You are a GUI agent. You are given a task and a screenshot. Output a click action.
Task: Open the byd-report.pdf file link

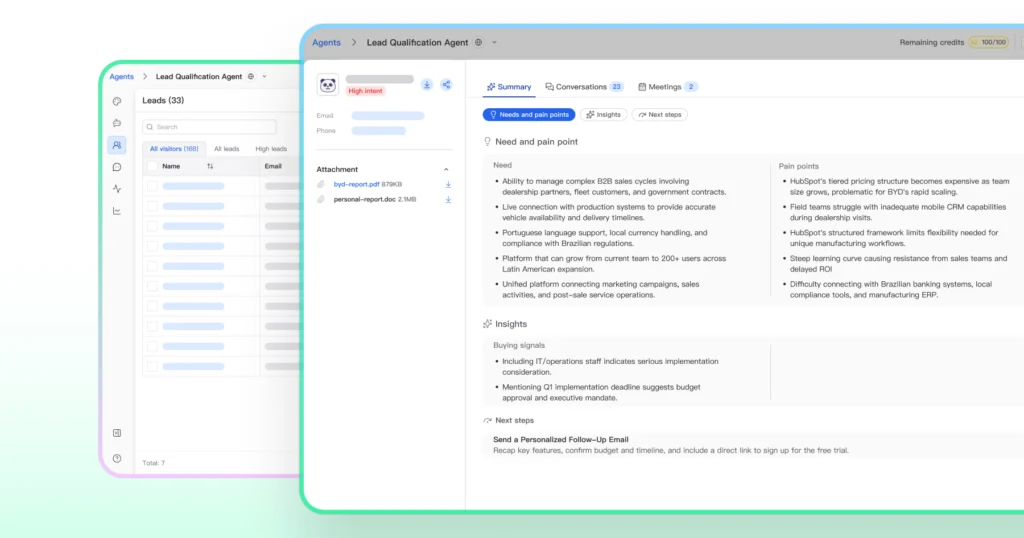(356, 184)
